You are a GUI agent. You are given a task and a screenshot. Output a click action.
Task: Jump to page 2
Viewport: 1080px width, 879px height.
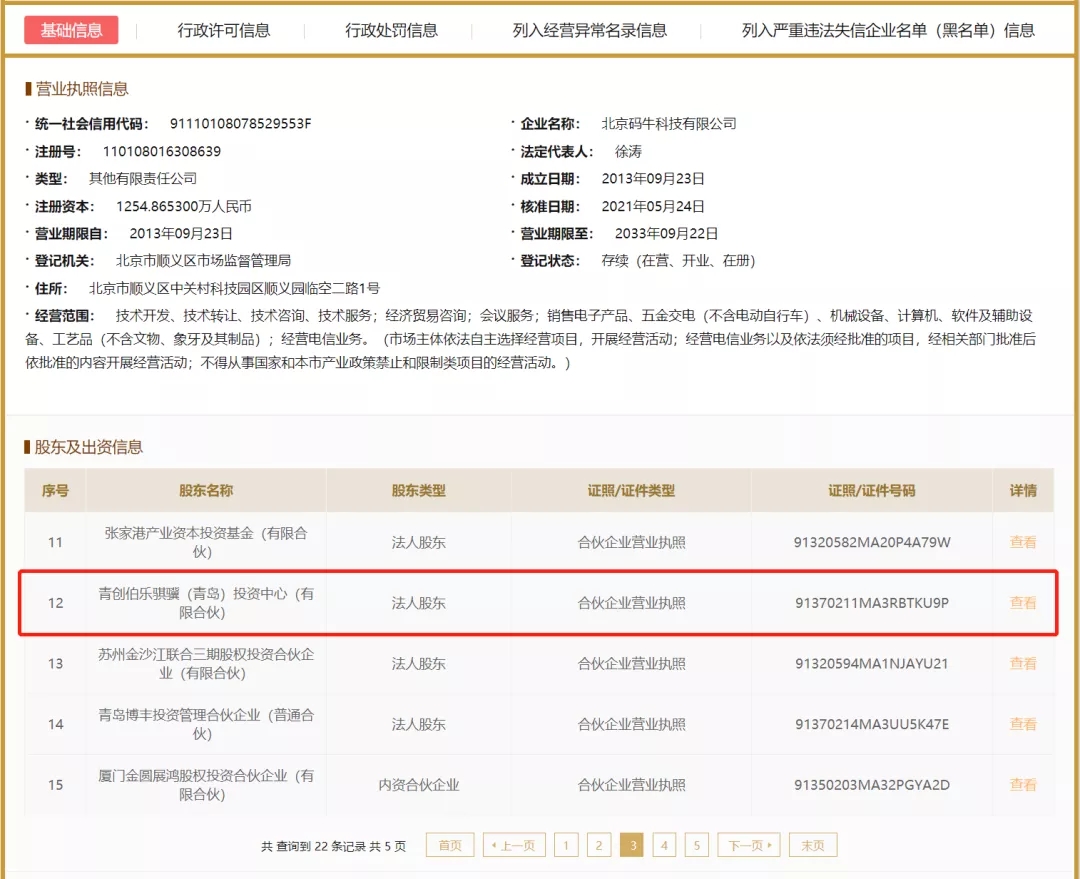599,845
